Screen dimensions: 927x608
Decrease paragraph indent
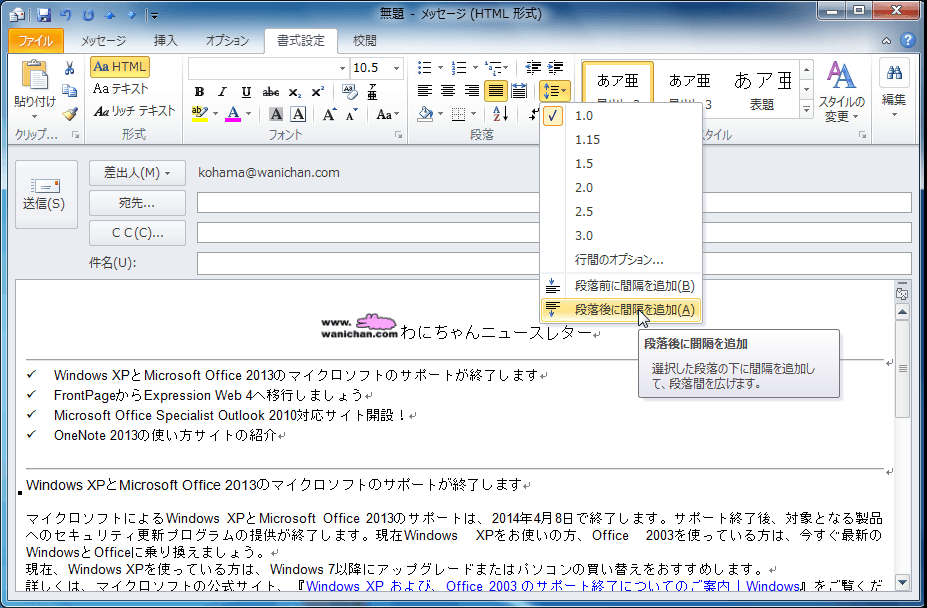tap(533, 67)
